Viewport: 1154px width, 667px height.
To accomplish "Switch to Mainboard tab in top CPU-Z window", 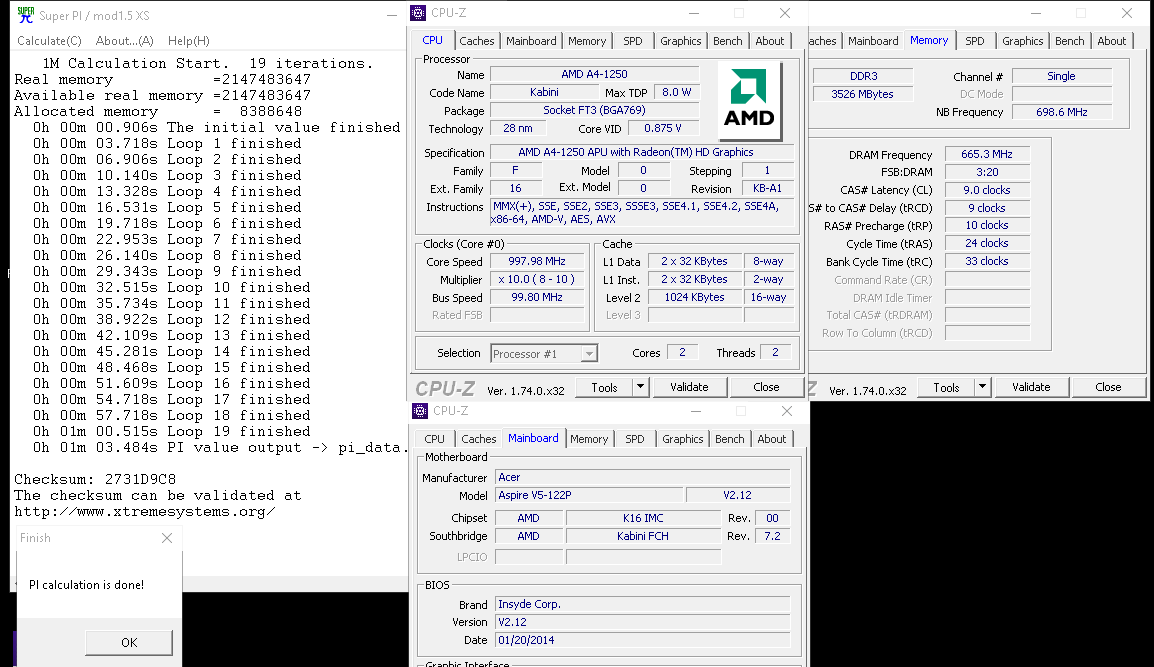I will (531, 41).
